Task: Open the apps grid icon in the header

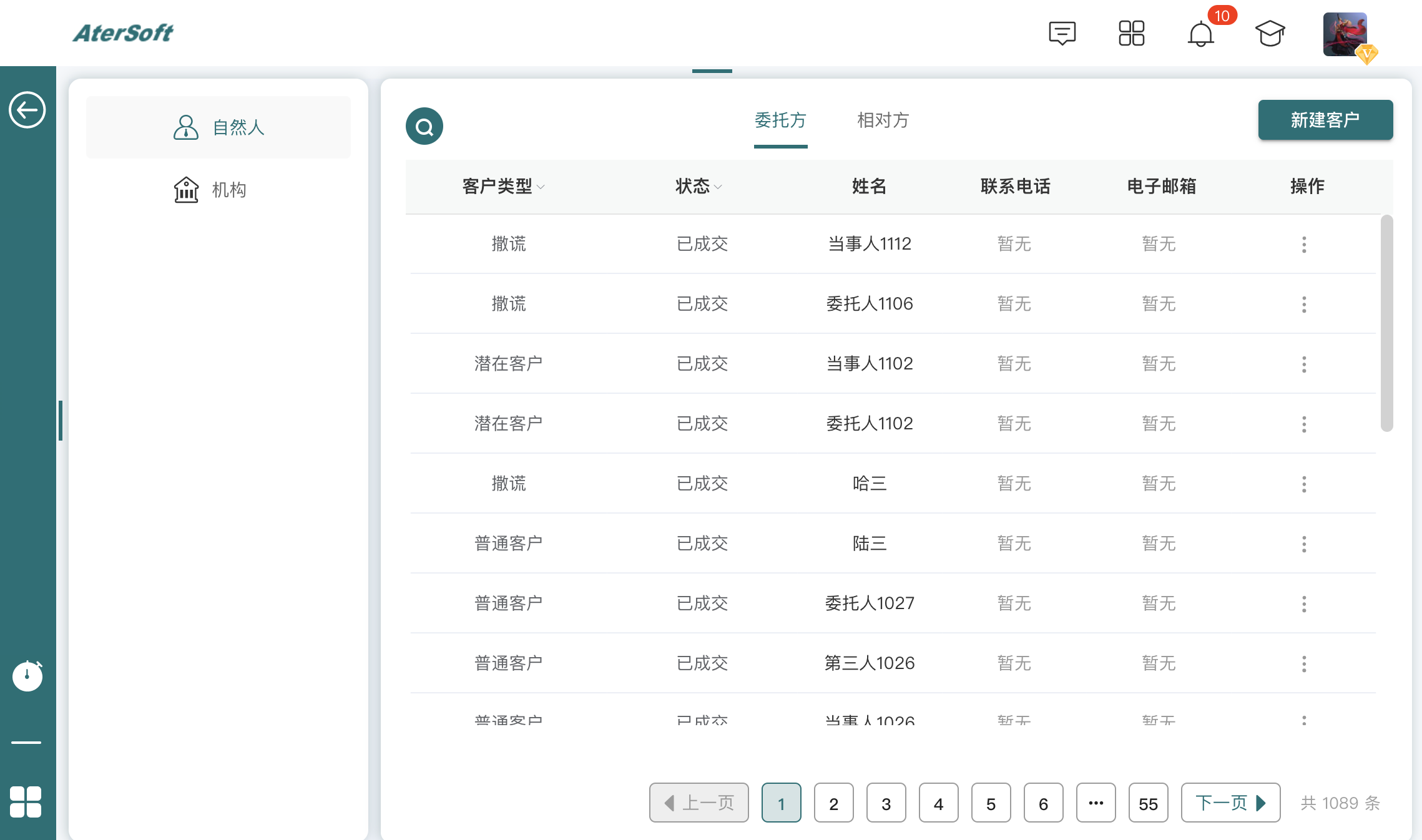Action: click(x=1132, y=32)
